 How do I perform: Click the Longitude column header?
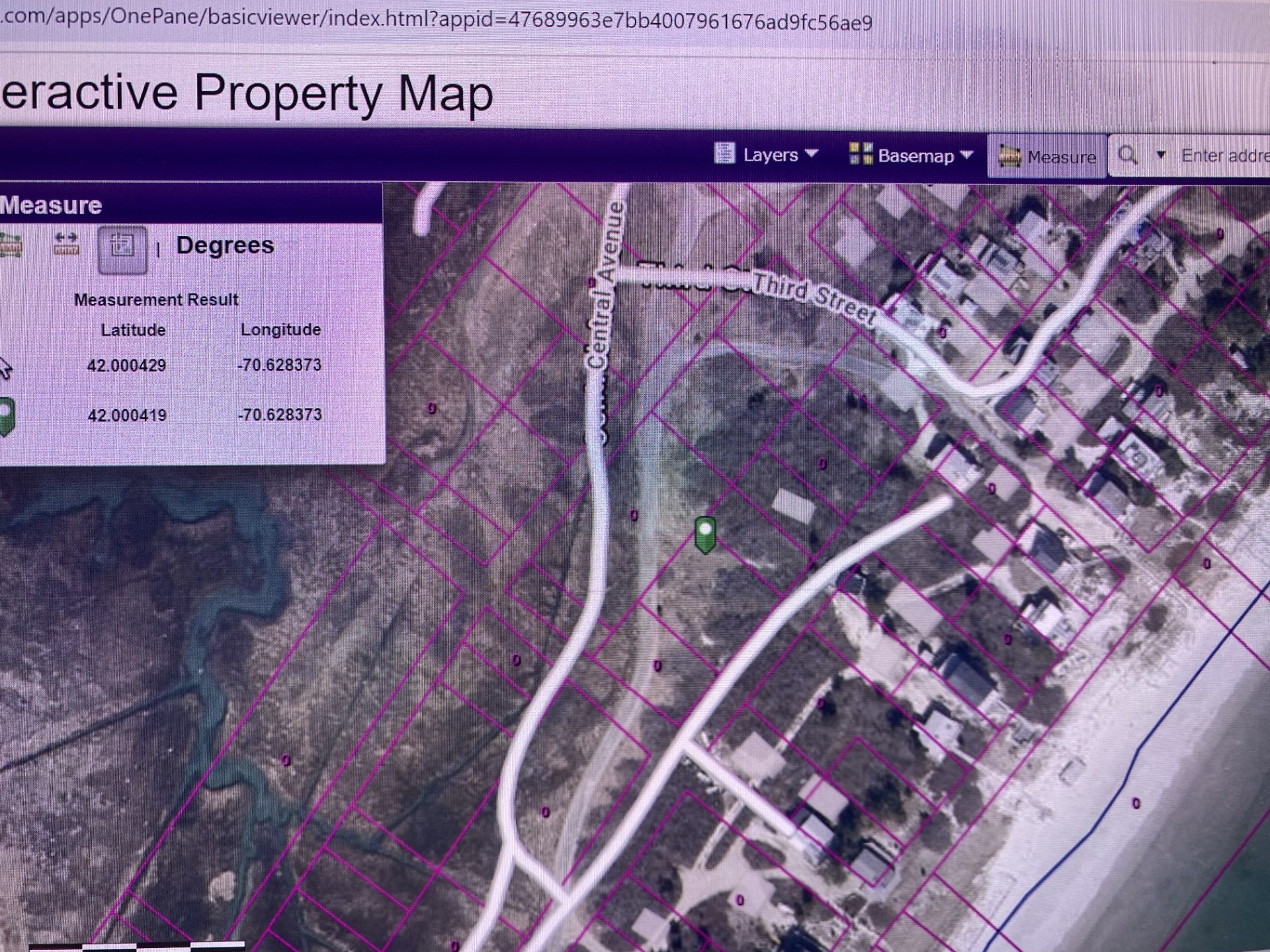coord(280,329)
